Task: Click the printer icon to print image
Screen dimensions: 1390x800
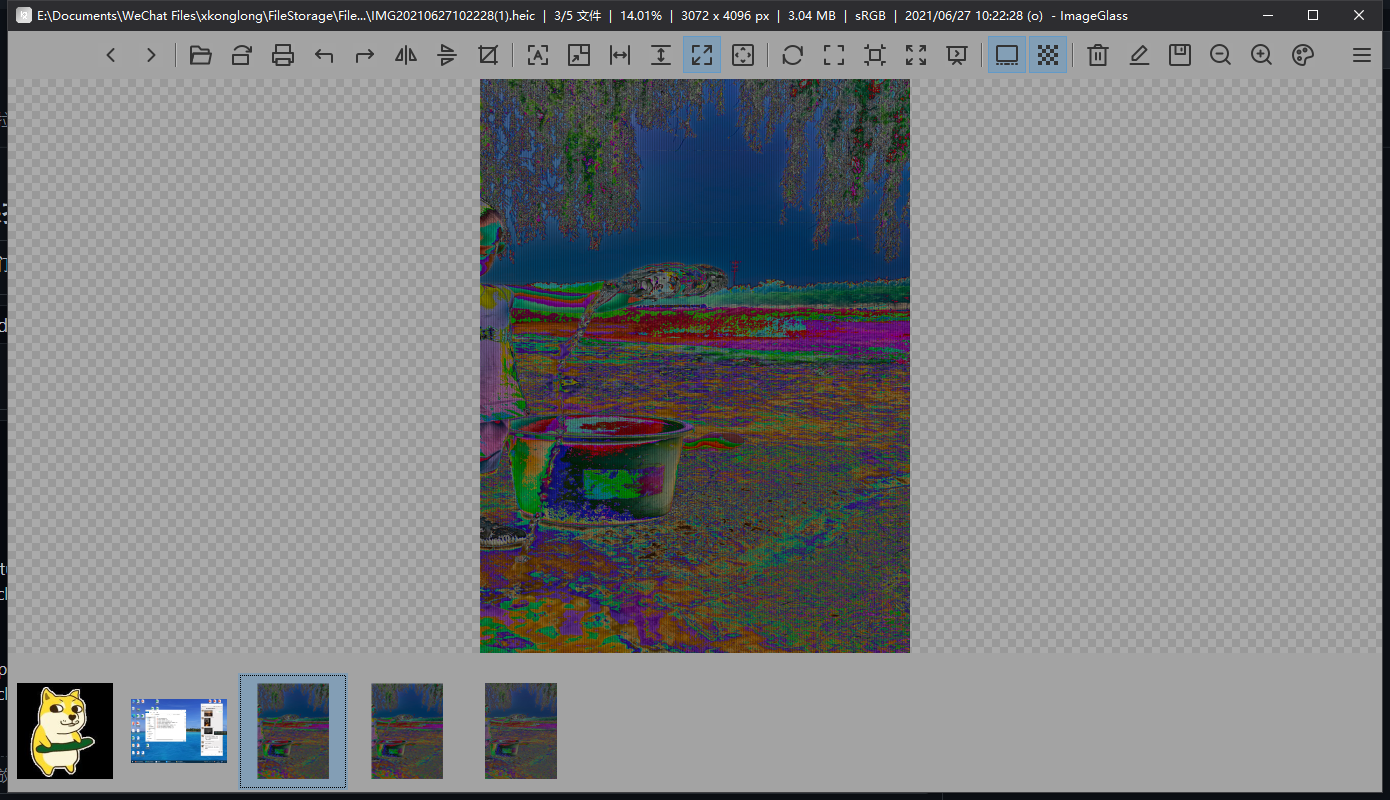Action: click(x=283, y=55)
